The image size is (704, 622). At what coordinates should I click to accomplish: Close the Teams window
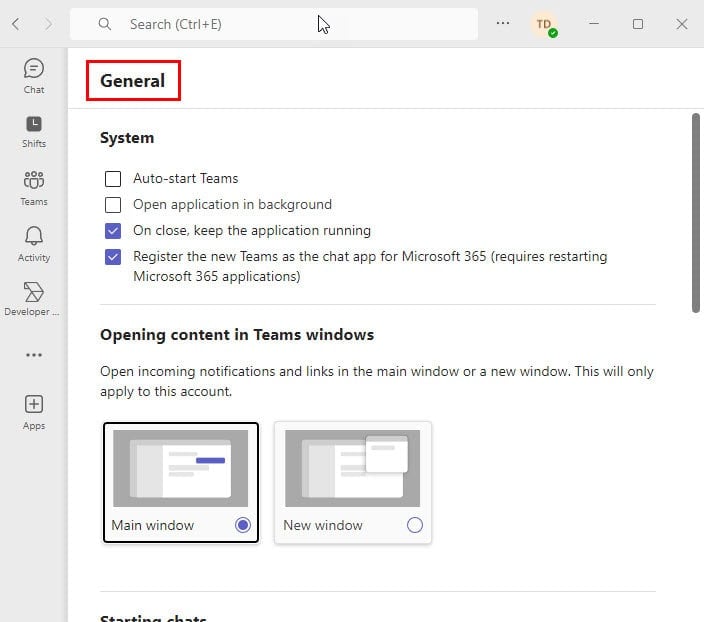click(682, 24)
